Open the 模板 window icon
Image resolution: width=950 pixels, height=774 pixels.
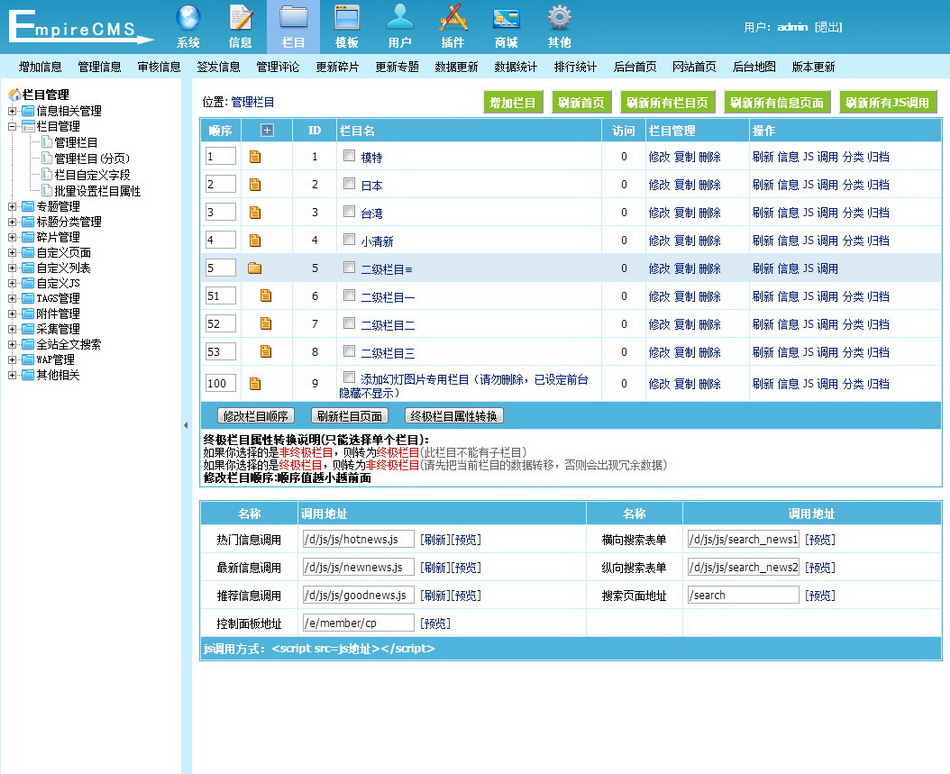pos(347,18)
